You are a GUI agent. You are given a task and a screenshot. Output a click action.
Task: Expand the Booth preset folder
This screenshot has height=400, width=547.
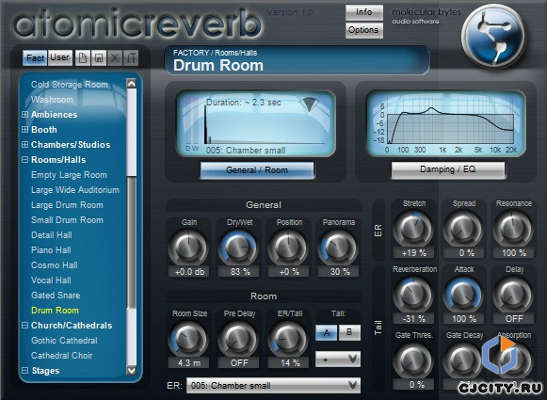click(x=25, y=129)
